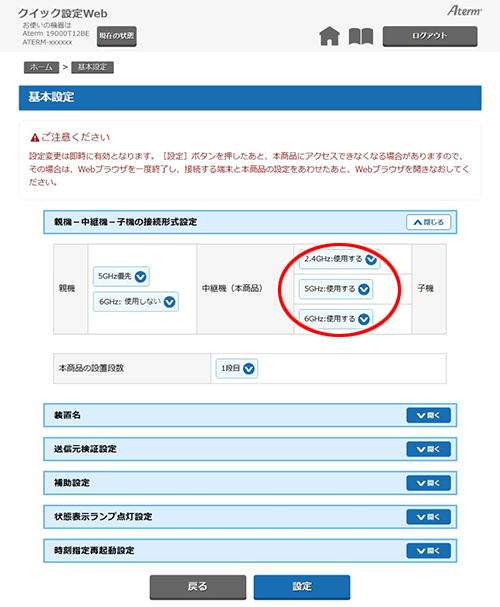This screenshot has width=500, height=607.
Task: Click the 本商品の設置段数 label
Action: [91, 368]
